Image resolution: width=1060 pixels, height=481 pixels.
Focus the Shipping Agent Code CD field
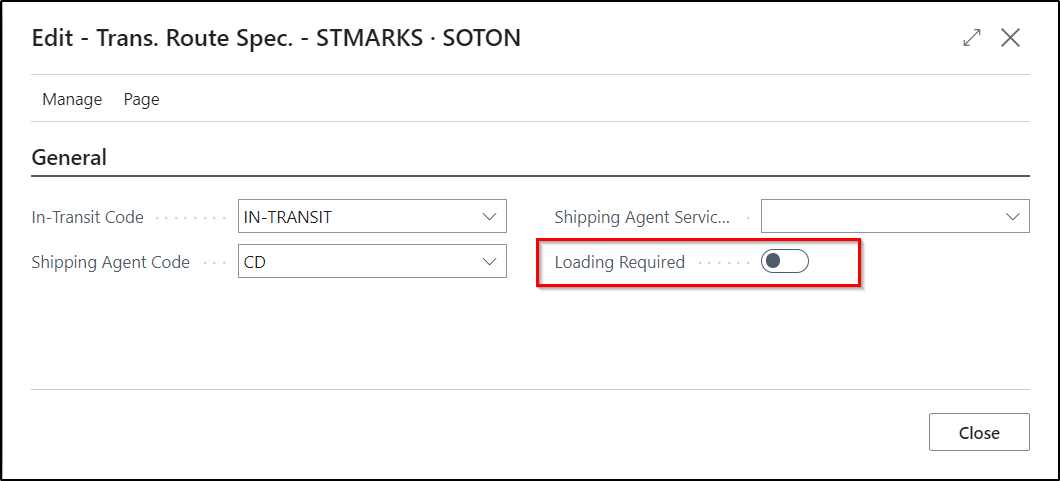click(372, 262)
